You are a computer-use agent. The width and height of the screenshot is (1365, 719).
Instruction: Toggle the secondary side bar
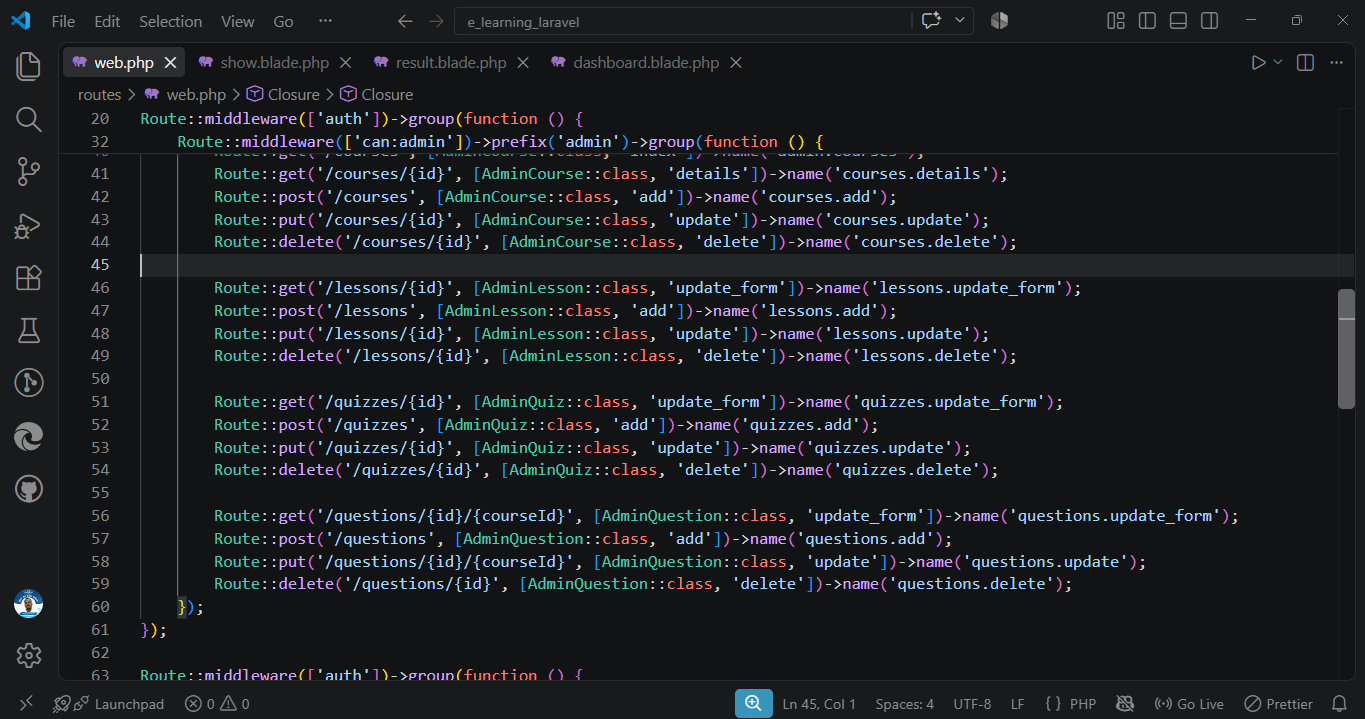1209,21
